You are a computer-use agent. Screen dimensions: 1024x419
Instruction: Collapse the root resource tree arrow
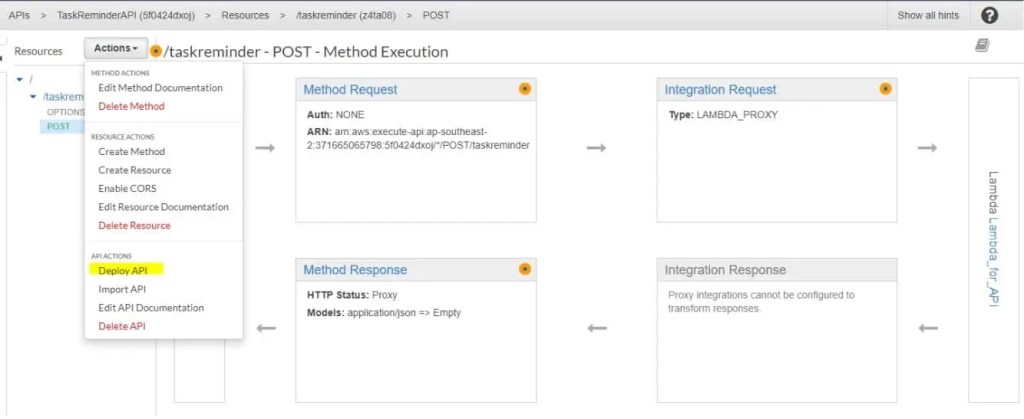coord(22,79)
